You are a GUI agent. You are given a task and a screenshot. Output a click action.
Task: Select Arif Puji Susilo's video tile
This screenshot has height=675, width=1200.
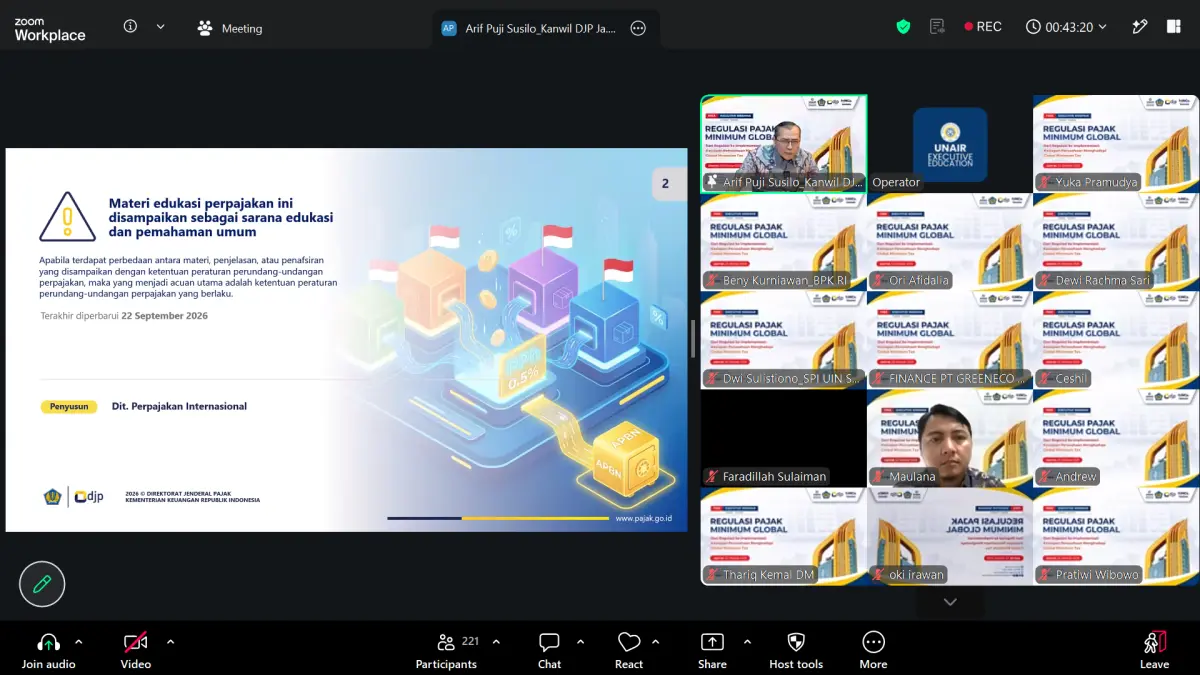tap(784, 143)
